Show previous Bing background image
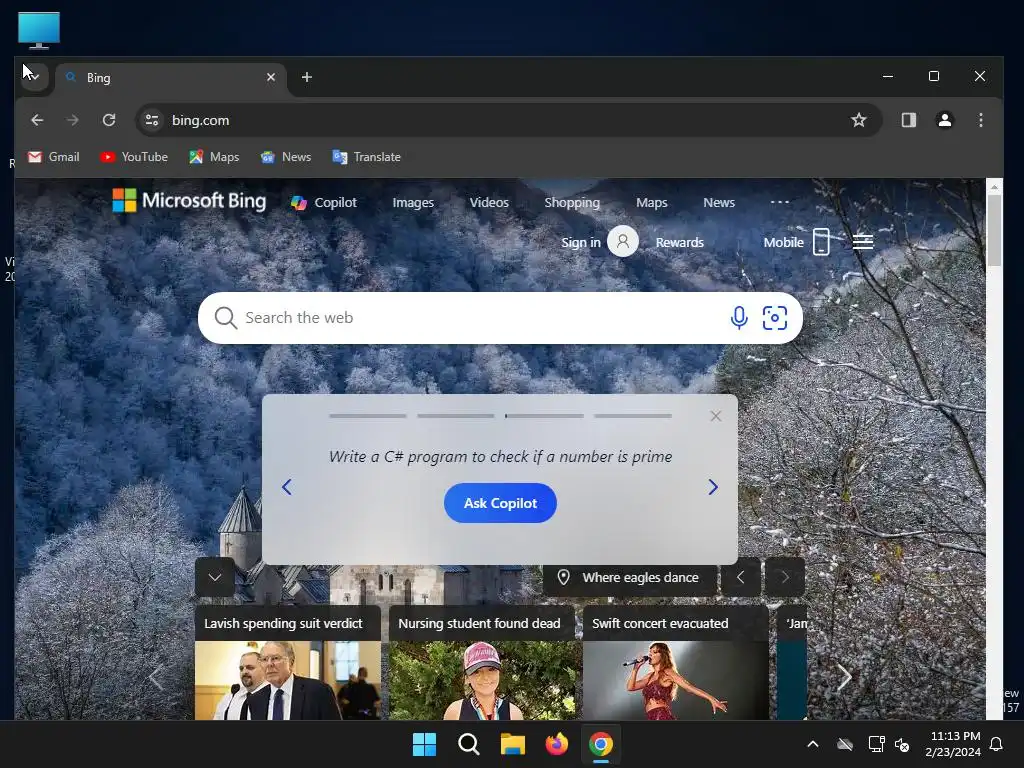 (741, 577)
